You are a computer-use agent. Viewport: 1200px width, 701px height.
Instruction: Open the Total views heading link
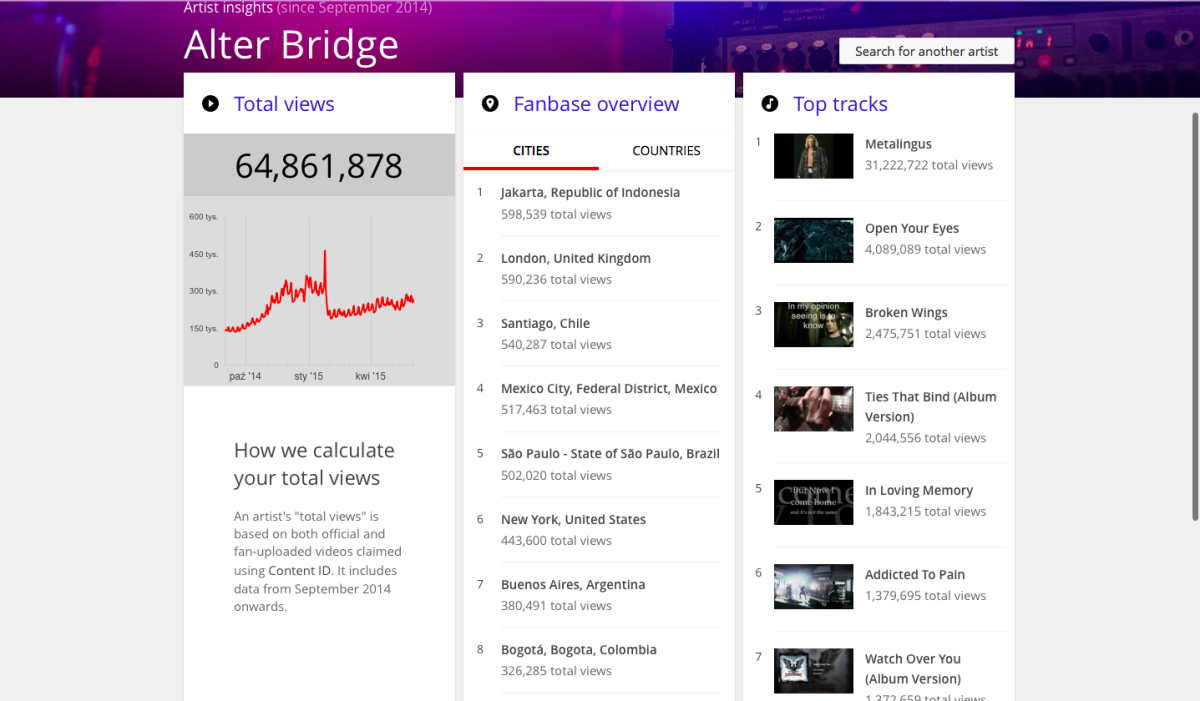point(284,104)
